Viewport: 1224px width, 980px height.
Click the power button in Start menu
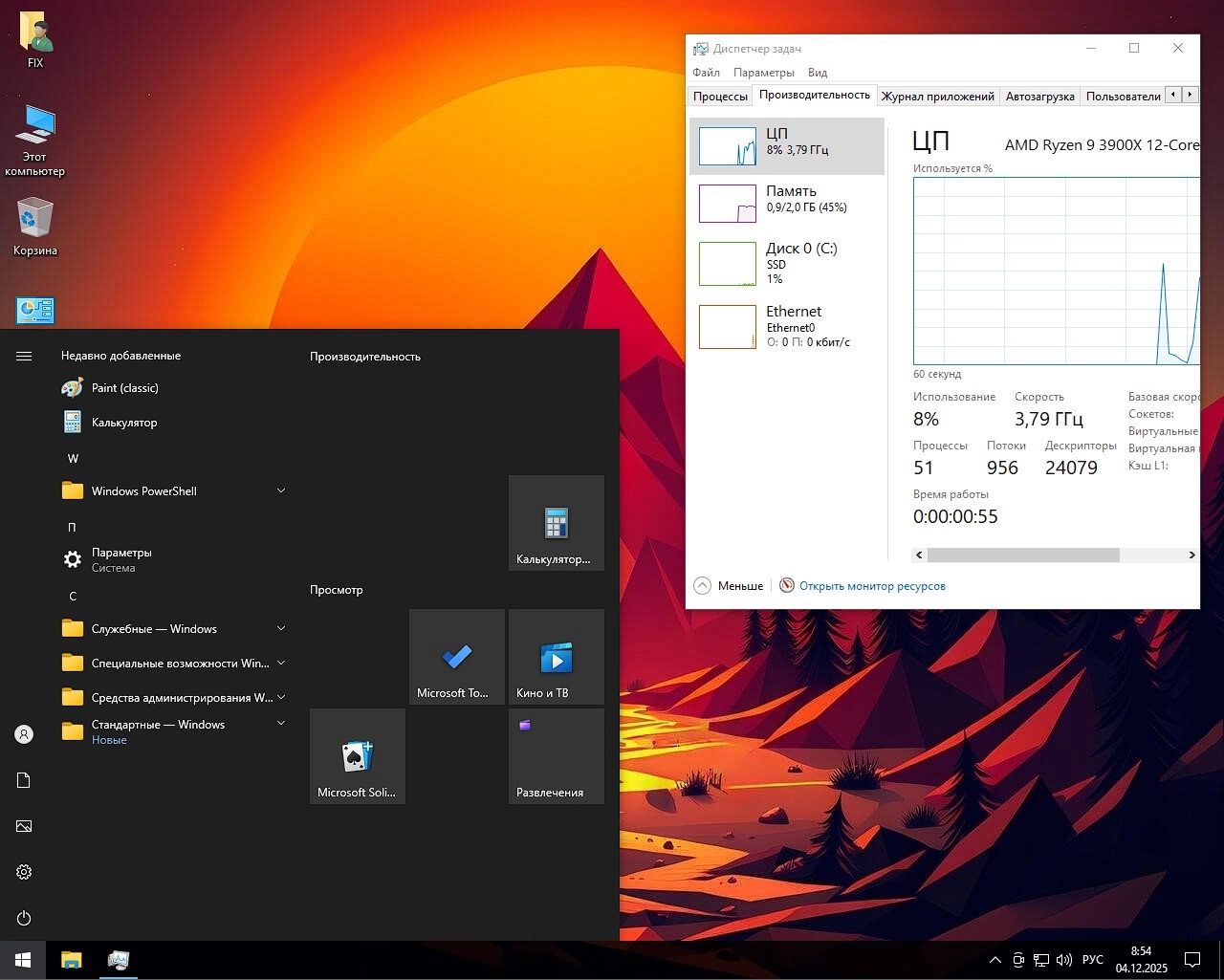pyautogui.click(x=23, y=918)
